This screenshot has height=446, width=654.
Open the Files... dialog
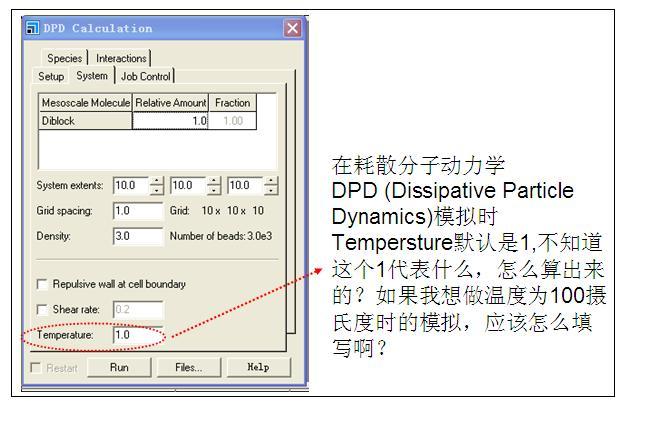(x=189, y=368)
